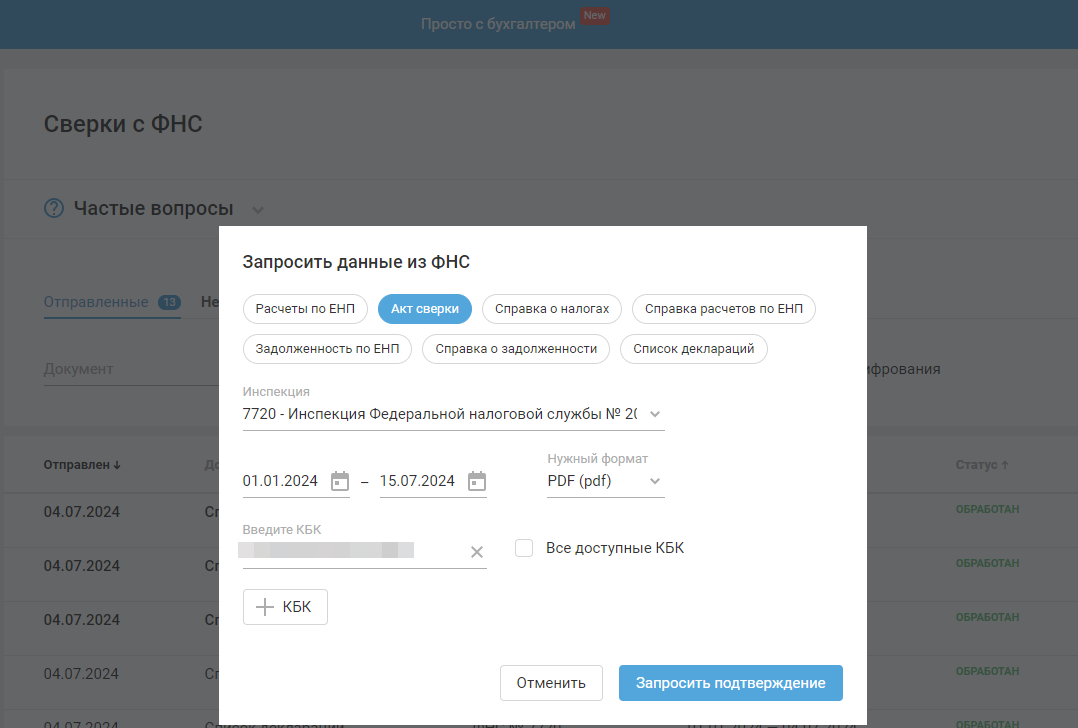The width and height of the screenshot is (1078, 728).
Task: Click the 'Введите КБК' input field
Action: (x=350, y=551)
